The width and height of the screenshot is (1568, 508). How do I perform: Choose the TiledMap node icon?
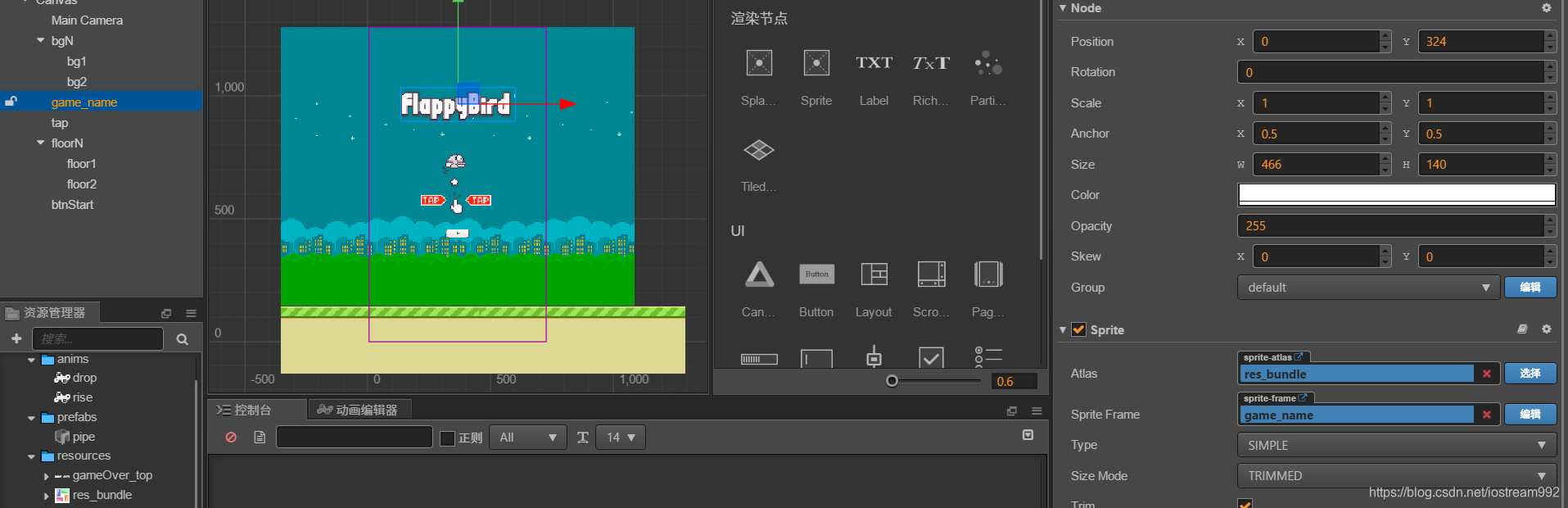(x=759, y=150)
